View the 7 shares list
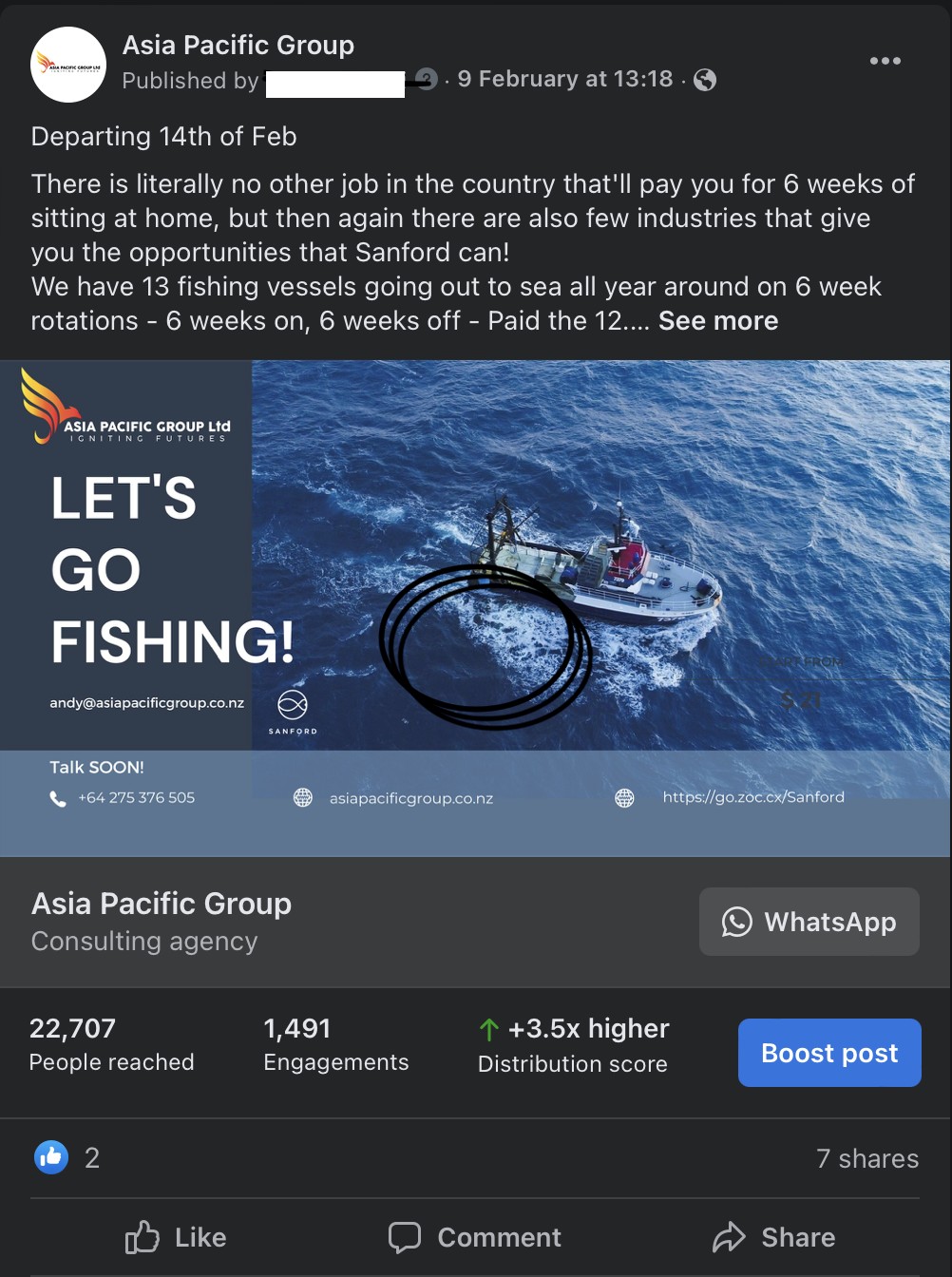This screenshot has height=1277, width=952. [867, 1158]
